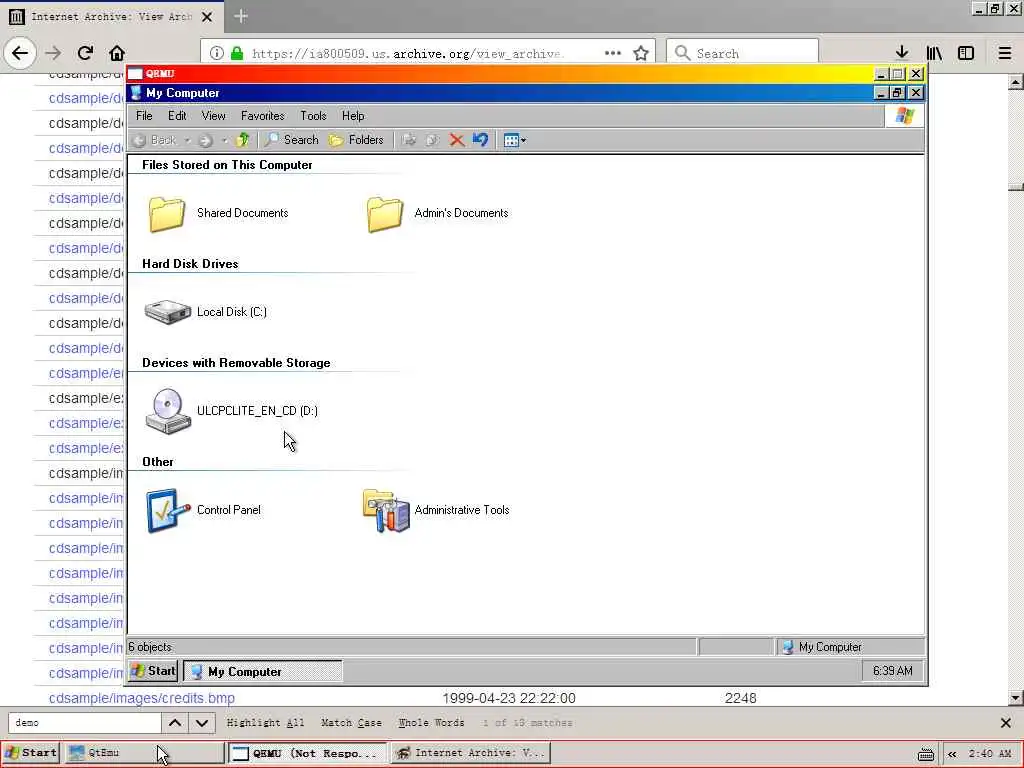Click the host tray on-screen keyboard icon
The image size is (1024, 768).
[x=925, y=754]
